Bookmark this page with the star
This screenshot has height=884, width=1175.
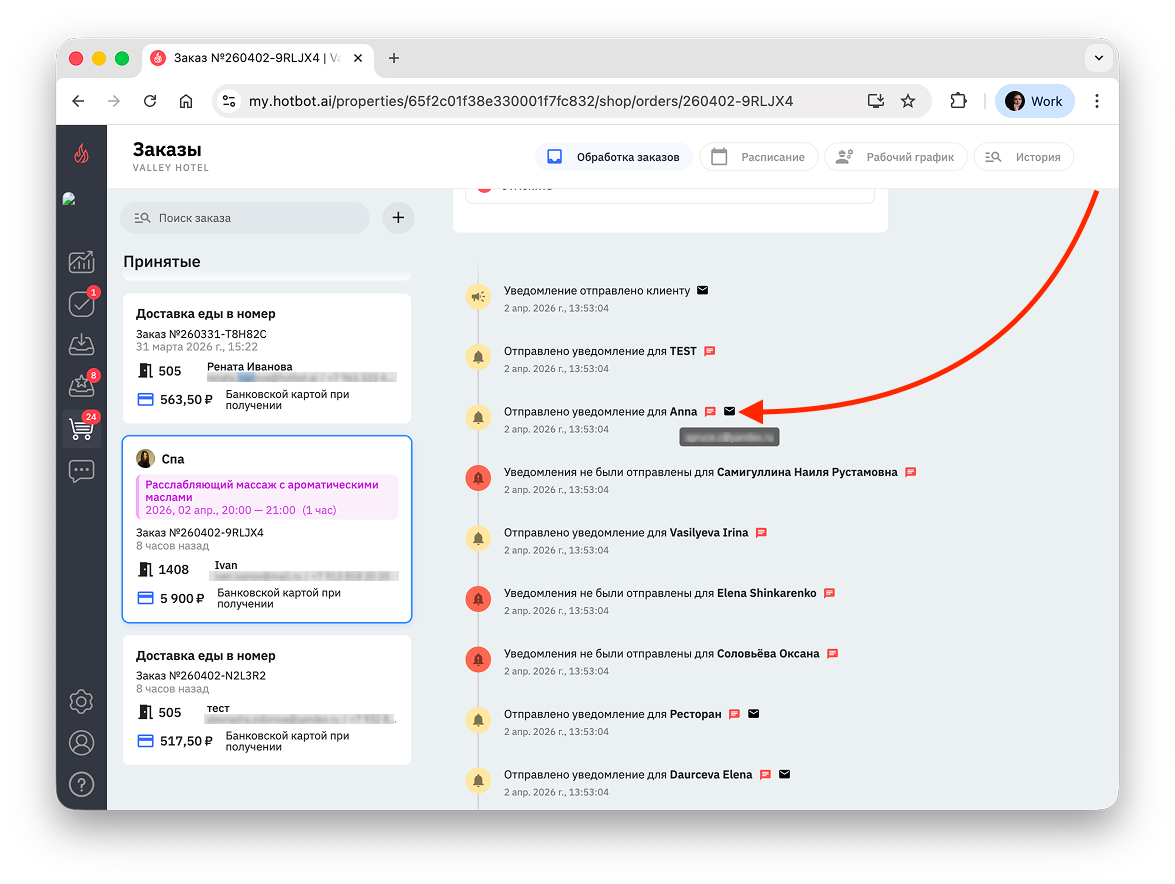[908, 101]
